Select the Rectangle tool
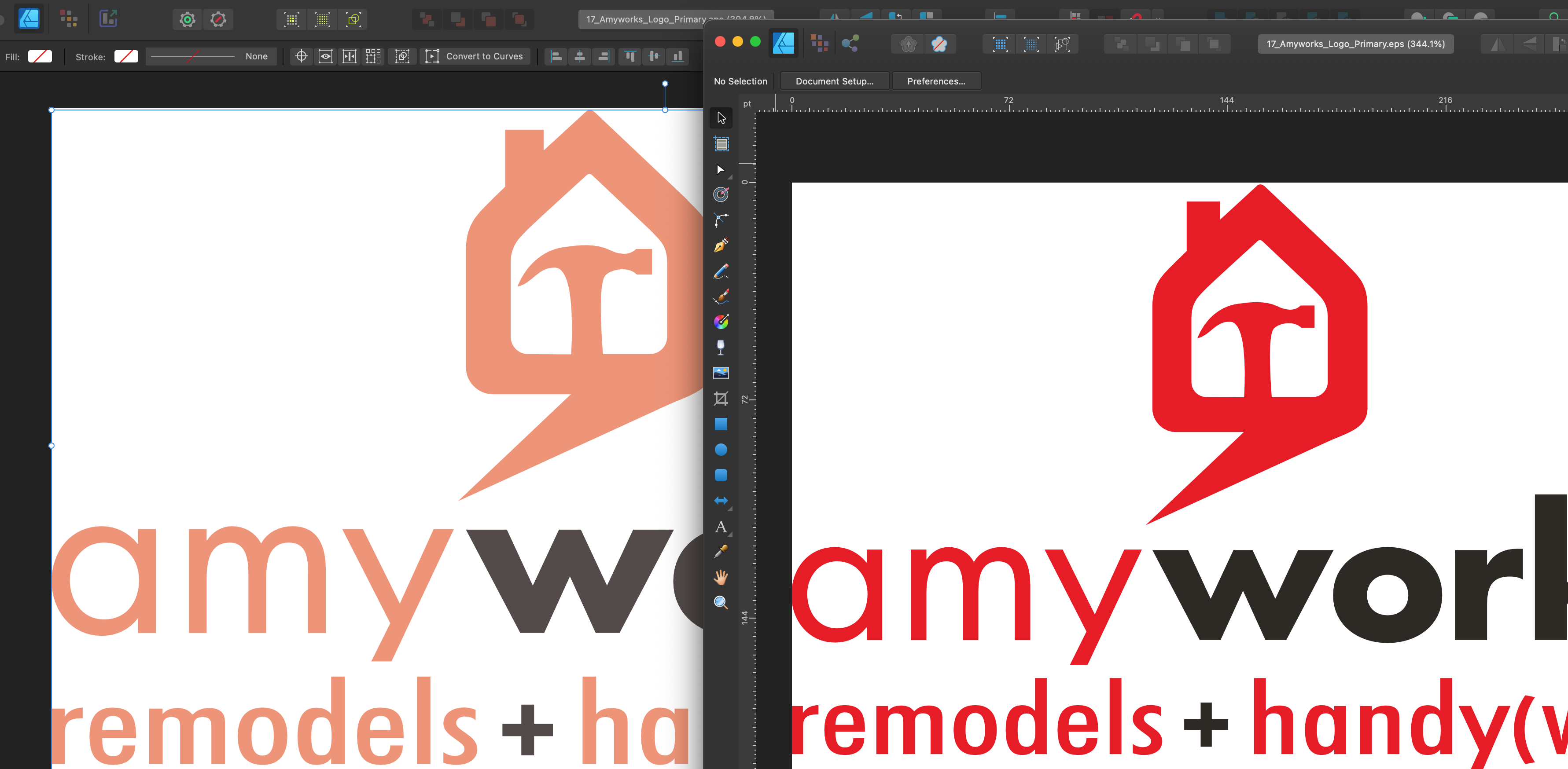The width and height of the screenshot is (1568, 769). (721, 424)
